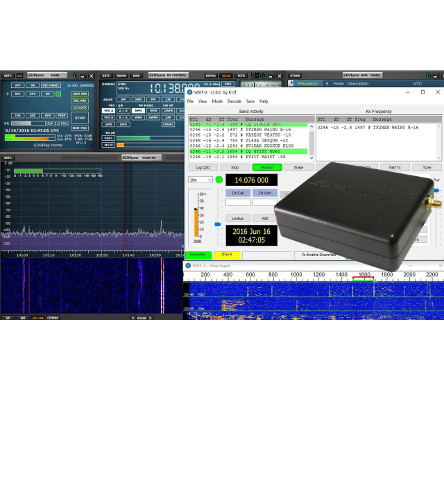Click the Log QSO button
The width and height of the screenshot is (444, 486).
click(x=203, y=167)
